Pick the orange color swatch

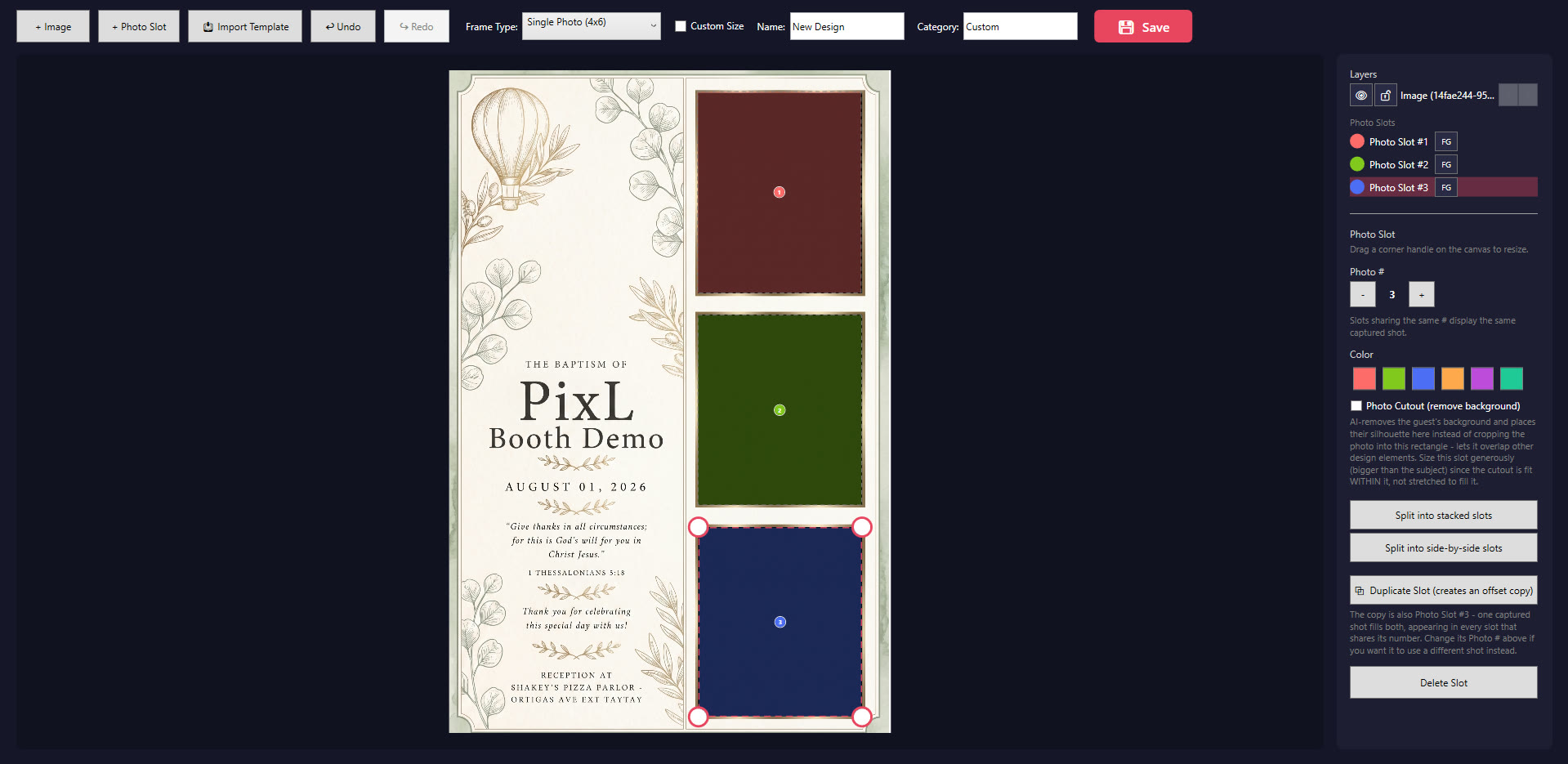[x=1453, y=378]
